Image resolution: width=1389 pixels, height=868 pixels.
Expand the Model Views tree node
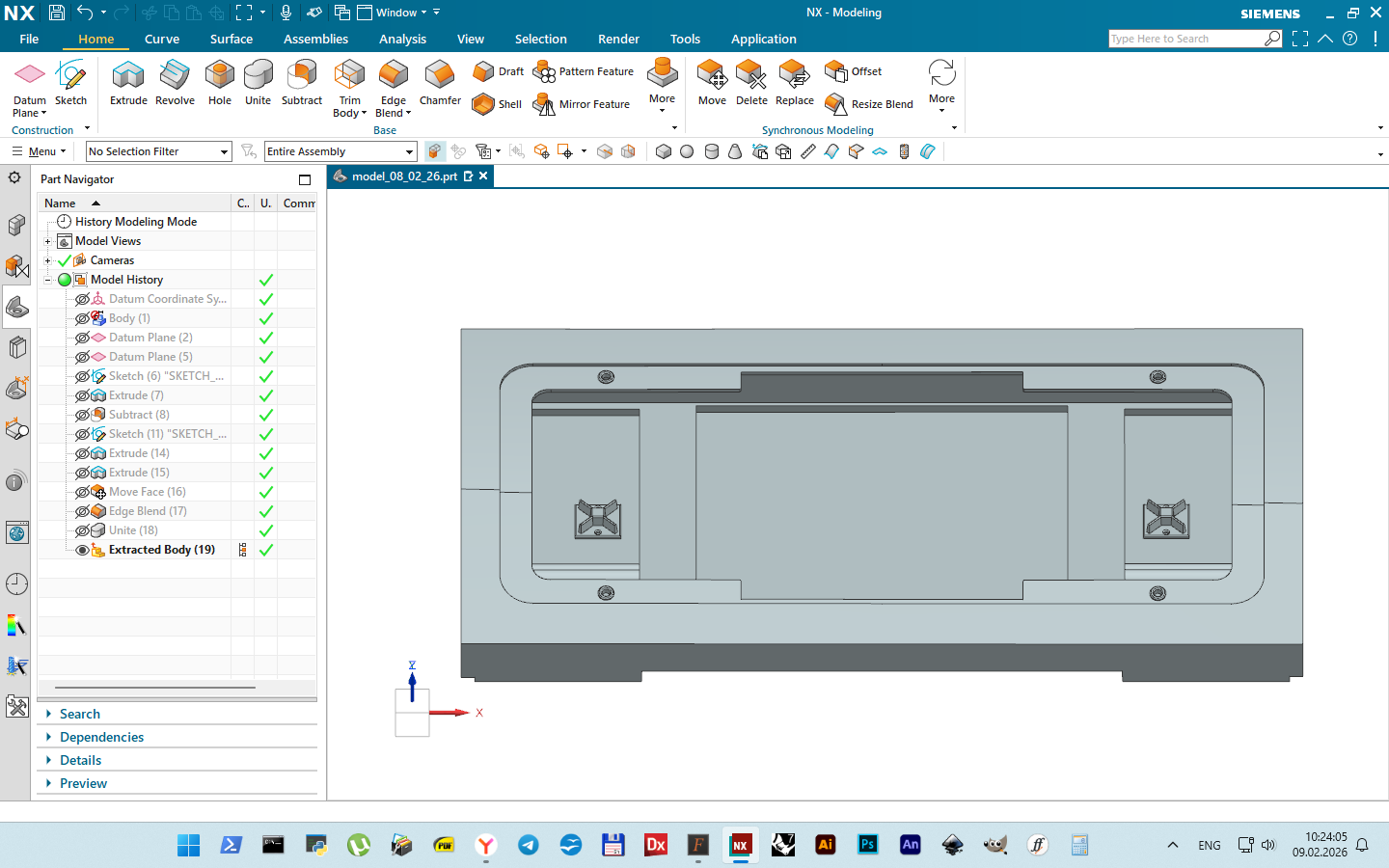click(x=47, y=241)
